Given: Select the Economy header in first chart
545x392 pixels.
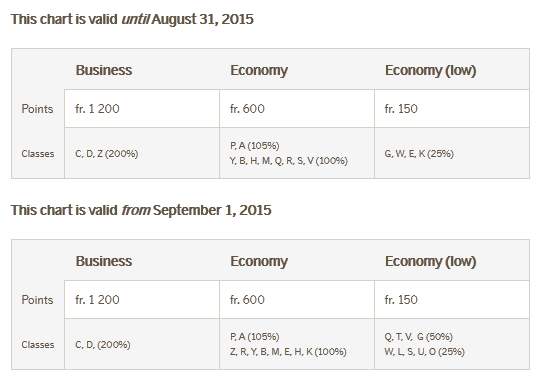Looking at the screenshot, I should (259, 71).
